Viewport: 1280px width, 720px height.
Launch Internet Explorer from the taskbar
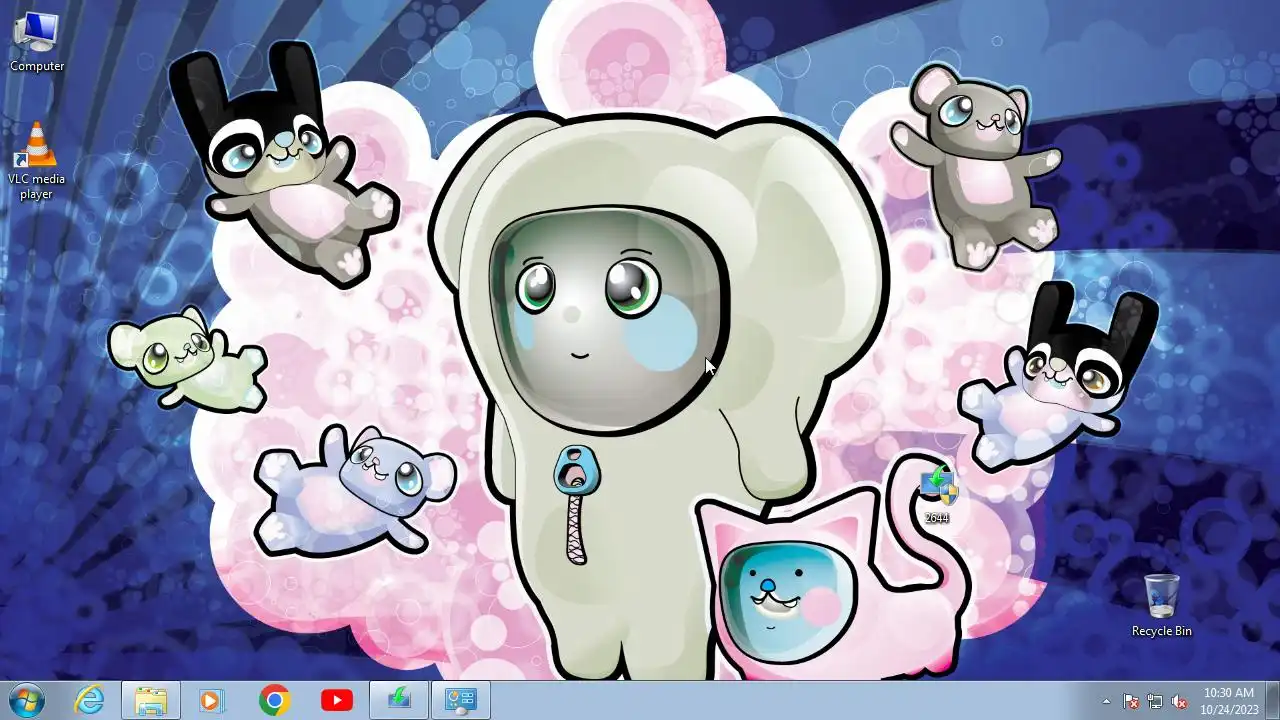tap(89, 700)
